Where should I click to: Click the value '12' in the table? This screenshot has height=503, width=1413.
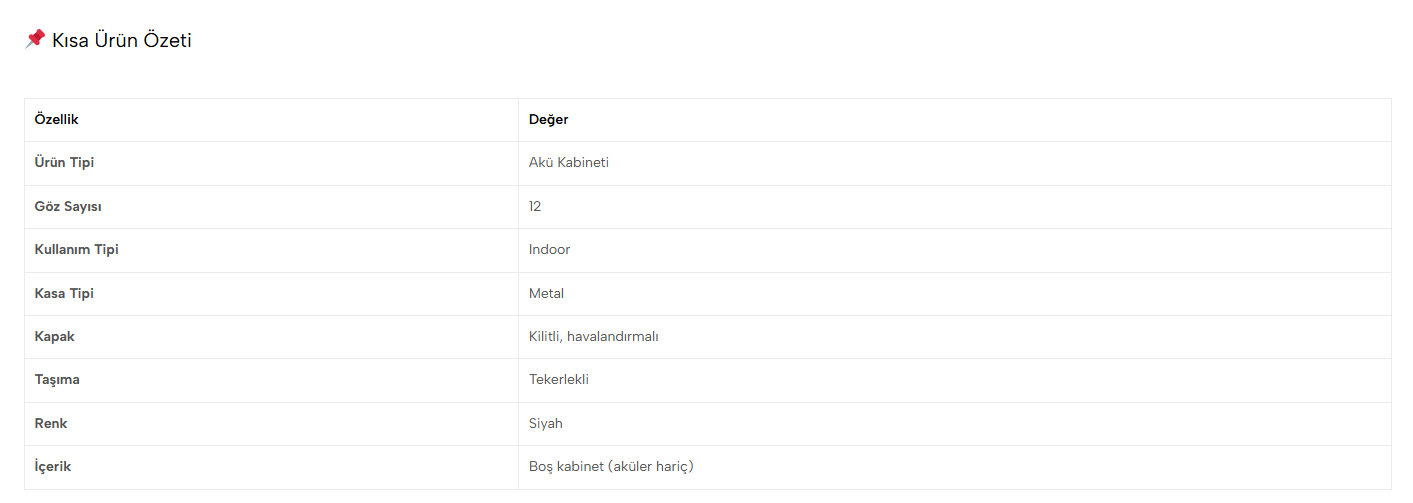pos(535,207)
